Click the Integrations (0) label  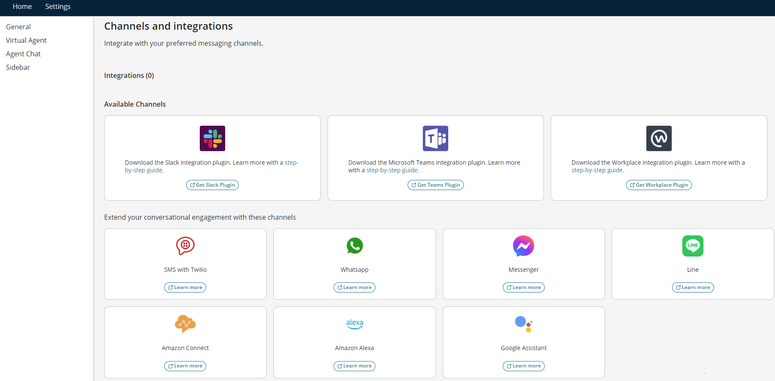pyautogui.click(x=129, y=76)
